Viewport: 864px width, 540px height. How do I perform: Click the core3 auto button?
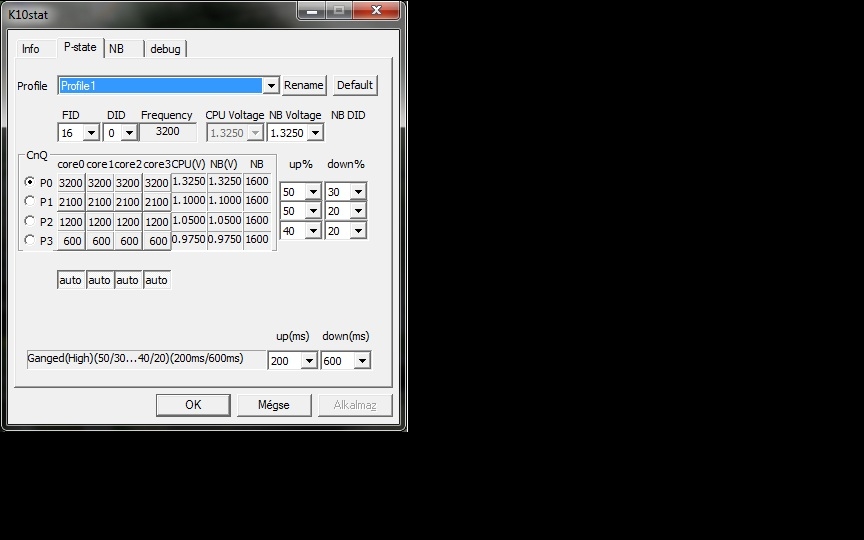157,280
